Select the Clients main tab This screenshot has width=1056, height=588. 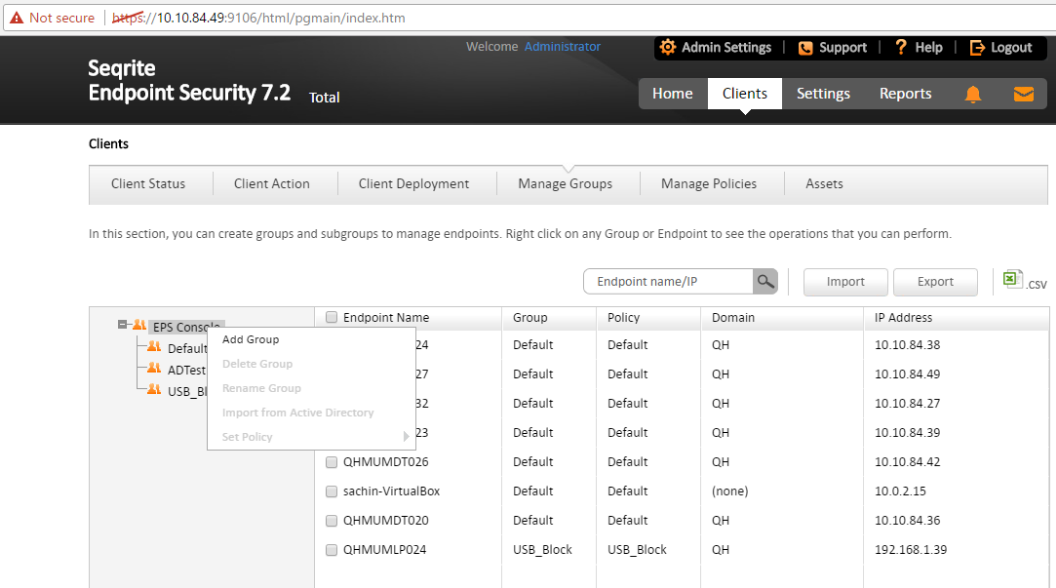click(x=744, y=94)
